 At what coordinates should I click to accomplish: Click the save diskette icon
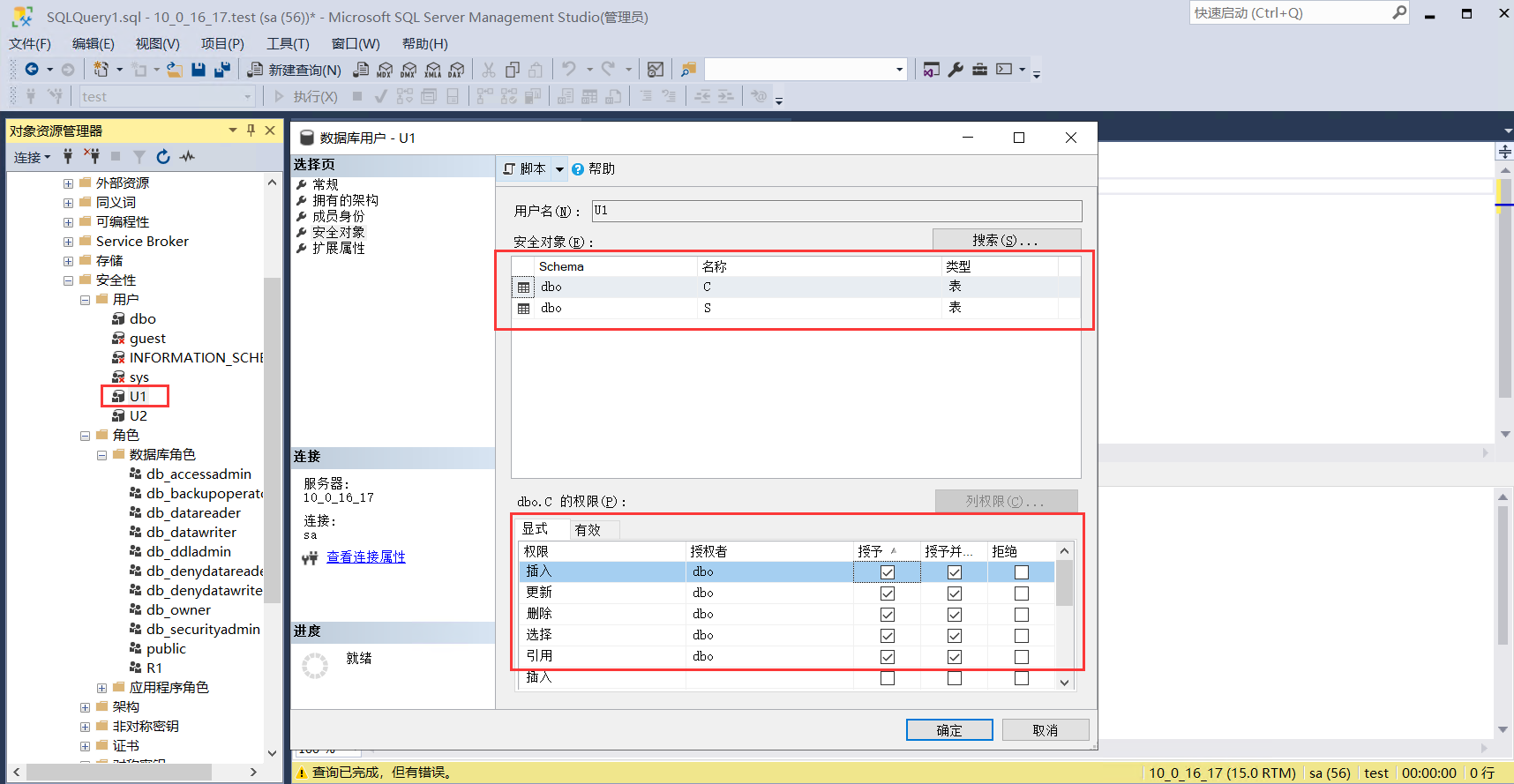[x=199, y=70]
